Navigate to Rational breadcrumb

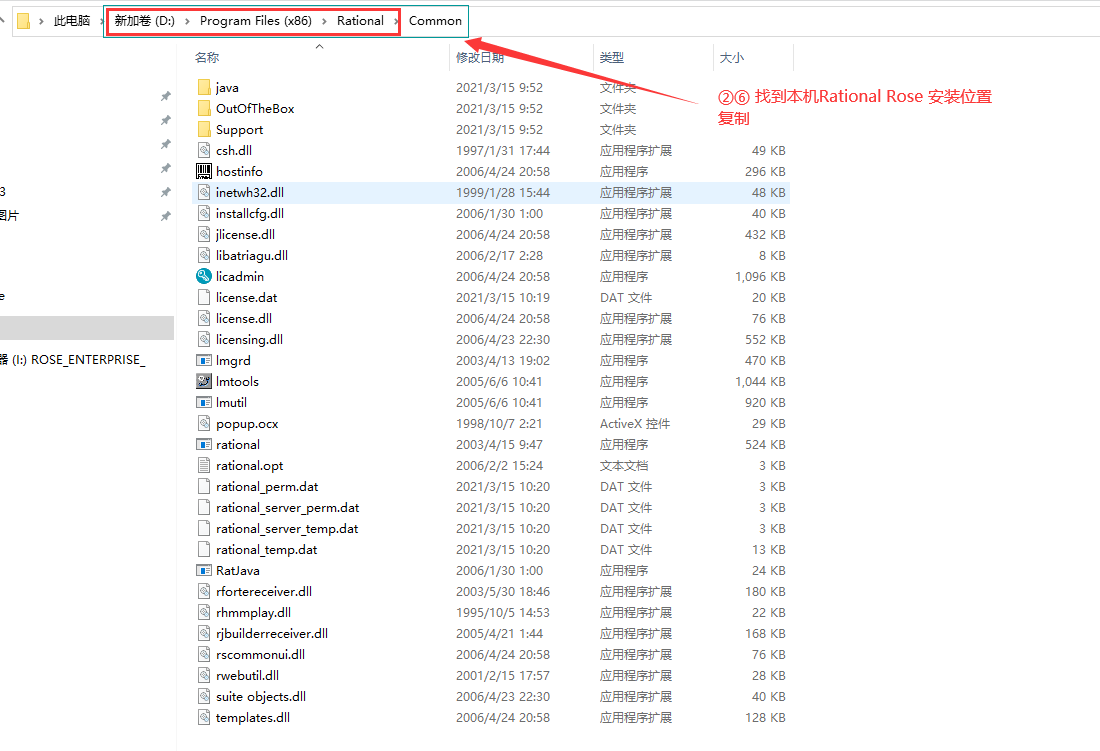pos(360,21)
